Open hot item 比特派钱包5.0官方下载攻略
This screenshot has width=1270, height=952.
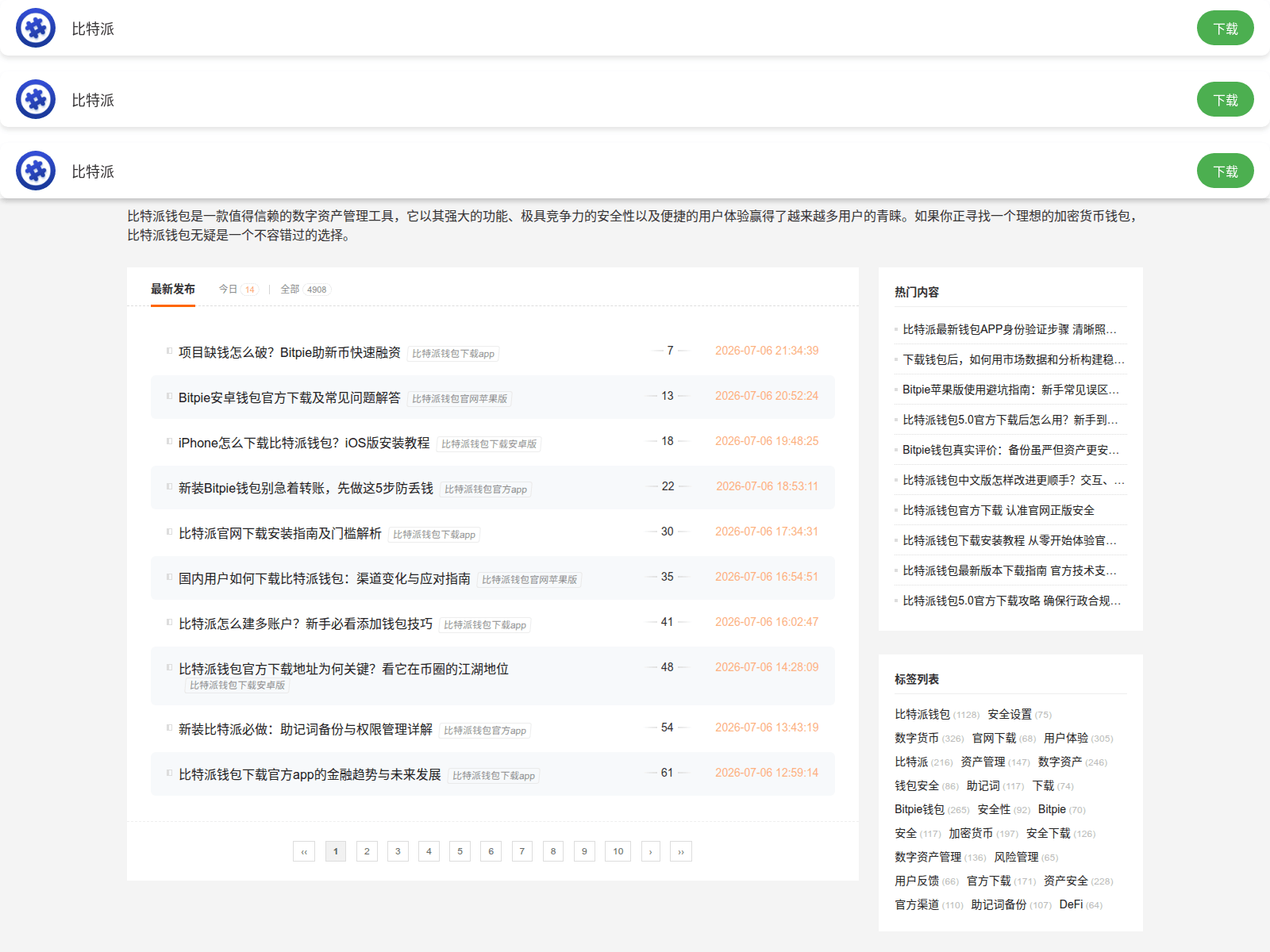coord(1012,601)
